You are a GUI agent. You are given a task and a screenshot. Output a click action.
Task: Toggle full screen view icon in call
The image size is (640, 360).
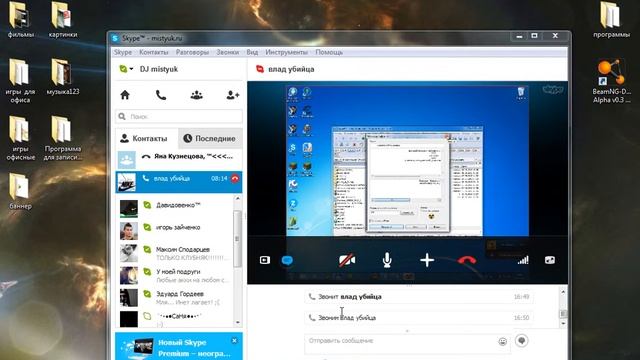point(550,260)
